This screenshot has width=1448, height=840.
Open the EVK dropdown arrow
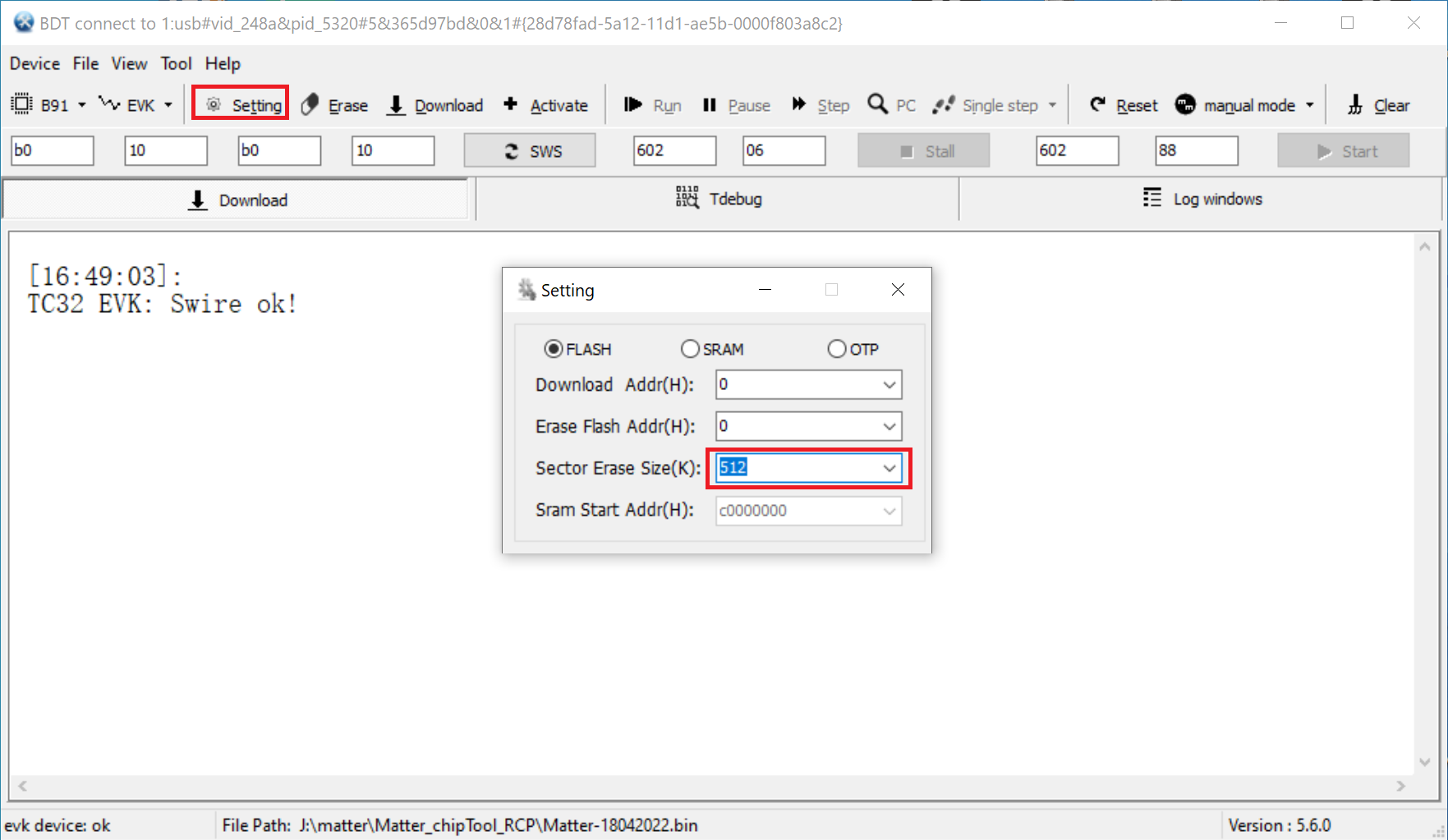click(168, 105)
